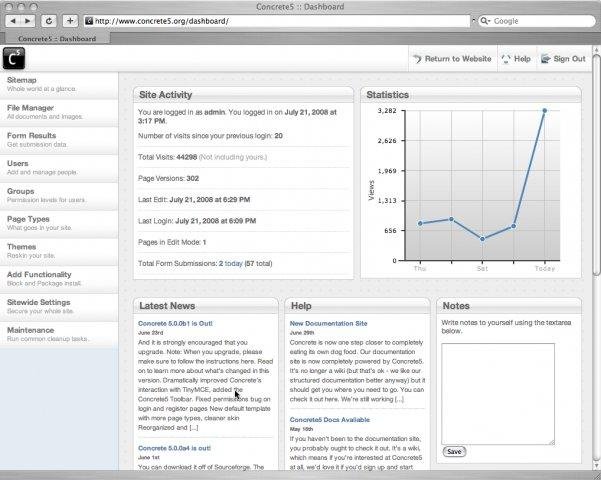The width and height of the screenshot is (601, 480).
Task: Click the Sat data point on the chart
Action: pos(483,239)
